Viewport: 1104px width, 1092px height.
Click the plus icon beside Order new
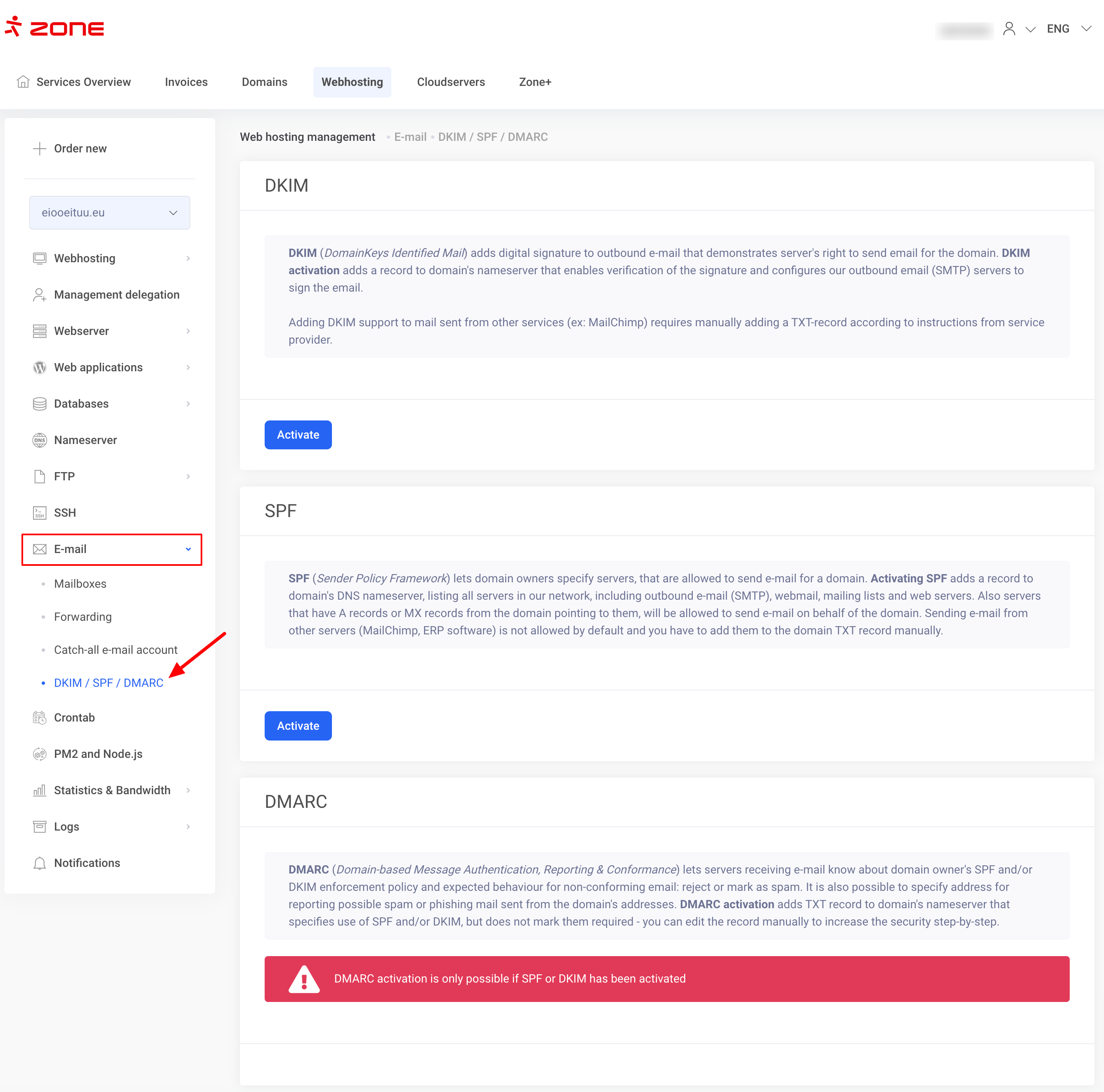(40, 149)
